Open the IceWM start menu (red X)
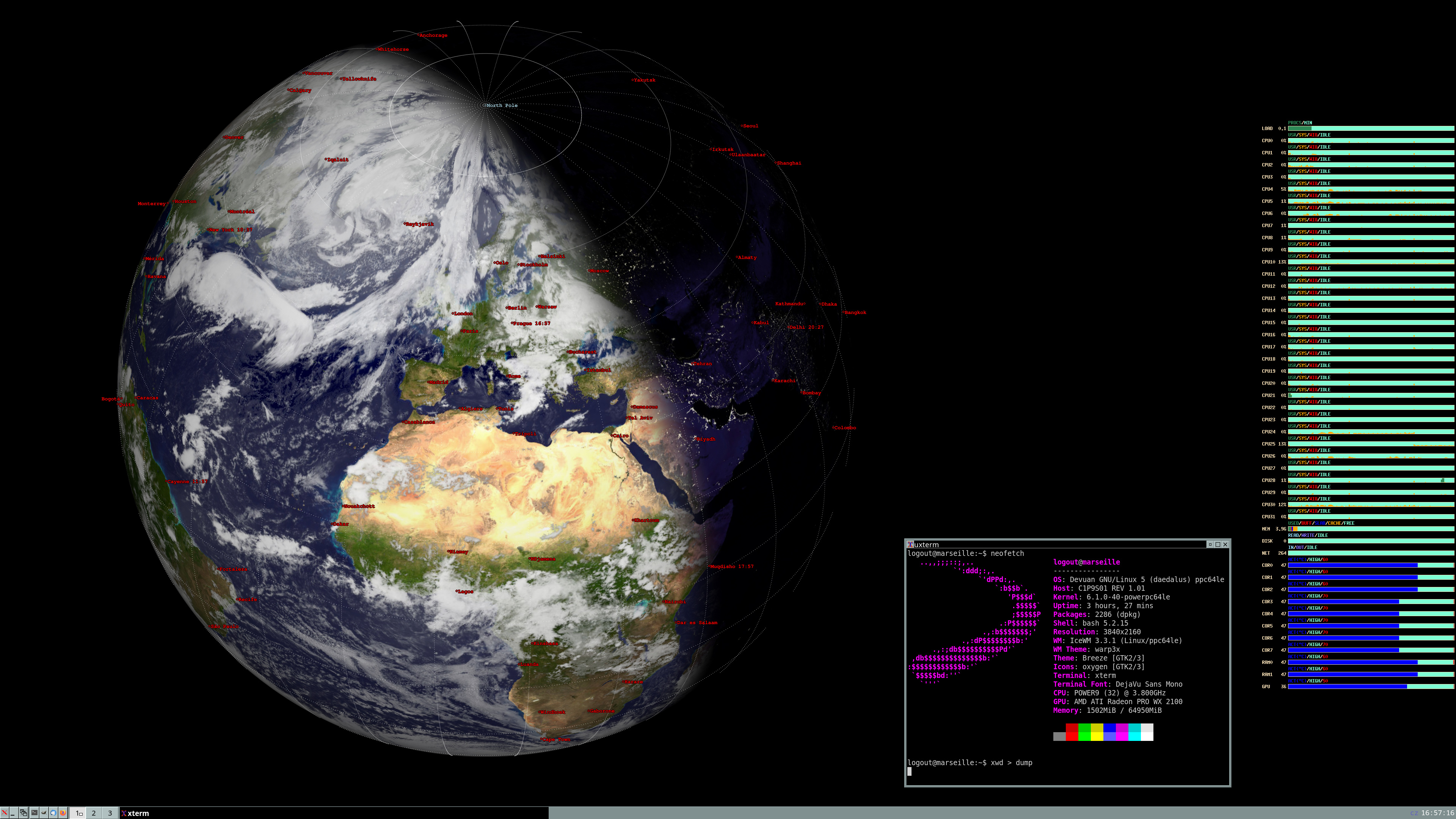This screenshot has height=819, width=1456. [5, 813]
